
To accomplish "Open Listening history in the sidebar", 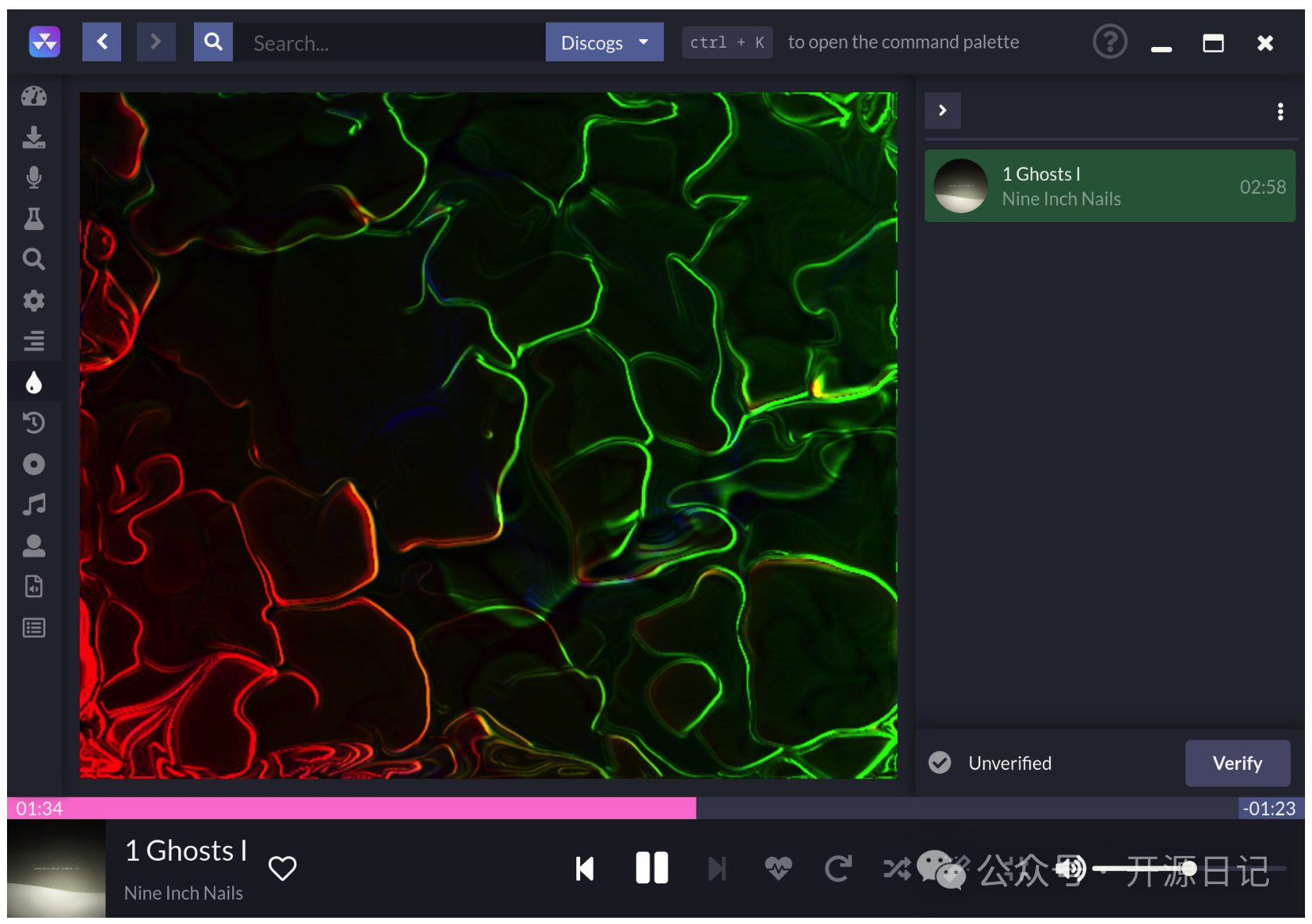I will point(34,423).
